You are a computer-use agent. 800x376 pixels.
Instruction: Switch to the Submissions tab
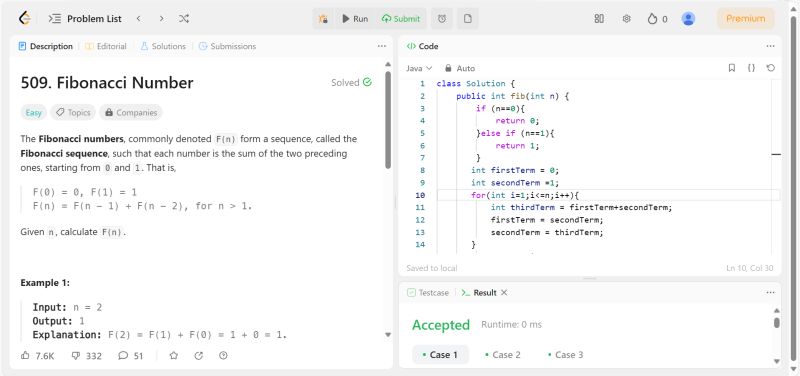(227, 46)
